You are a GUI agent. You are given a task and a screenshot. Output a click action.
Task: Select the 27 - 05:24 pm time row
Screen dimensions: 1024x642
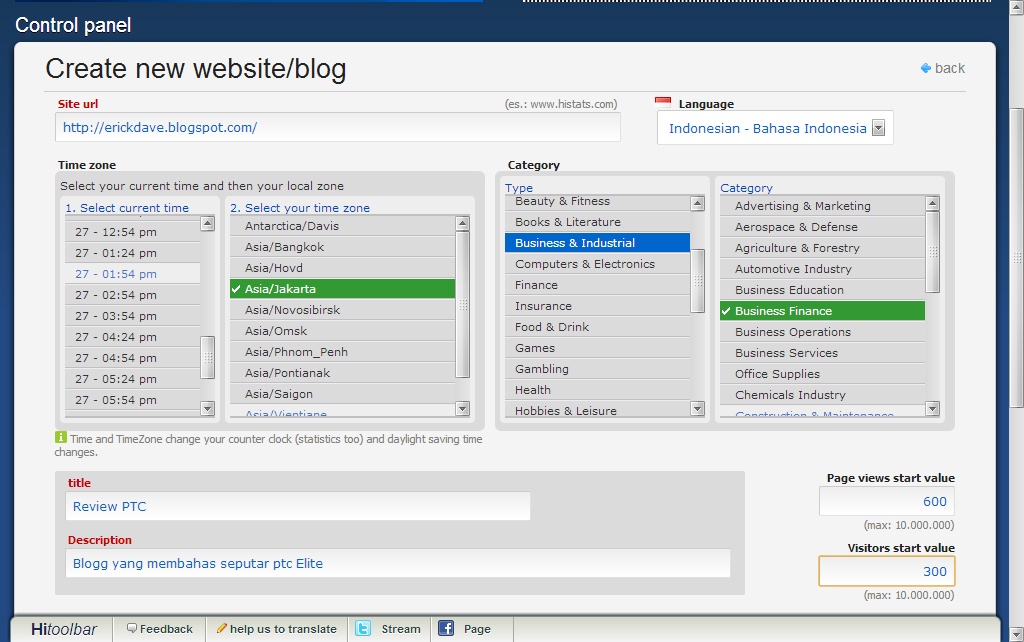(133, 379)
